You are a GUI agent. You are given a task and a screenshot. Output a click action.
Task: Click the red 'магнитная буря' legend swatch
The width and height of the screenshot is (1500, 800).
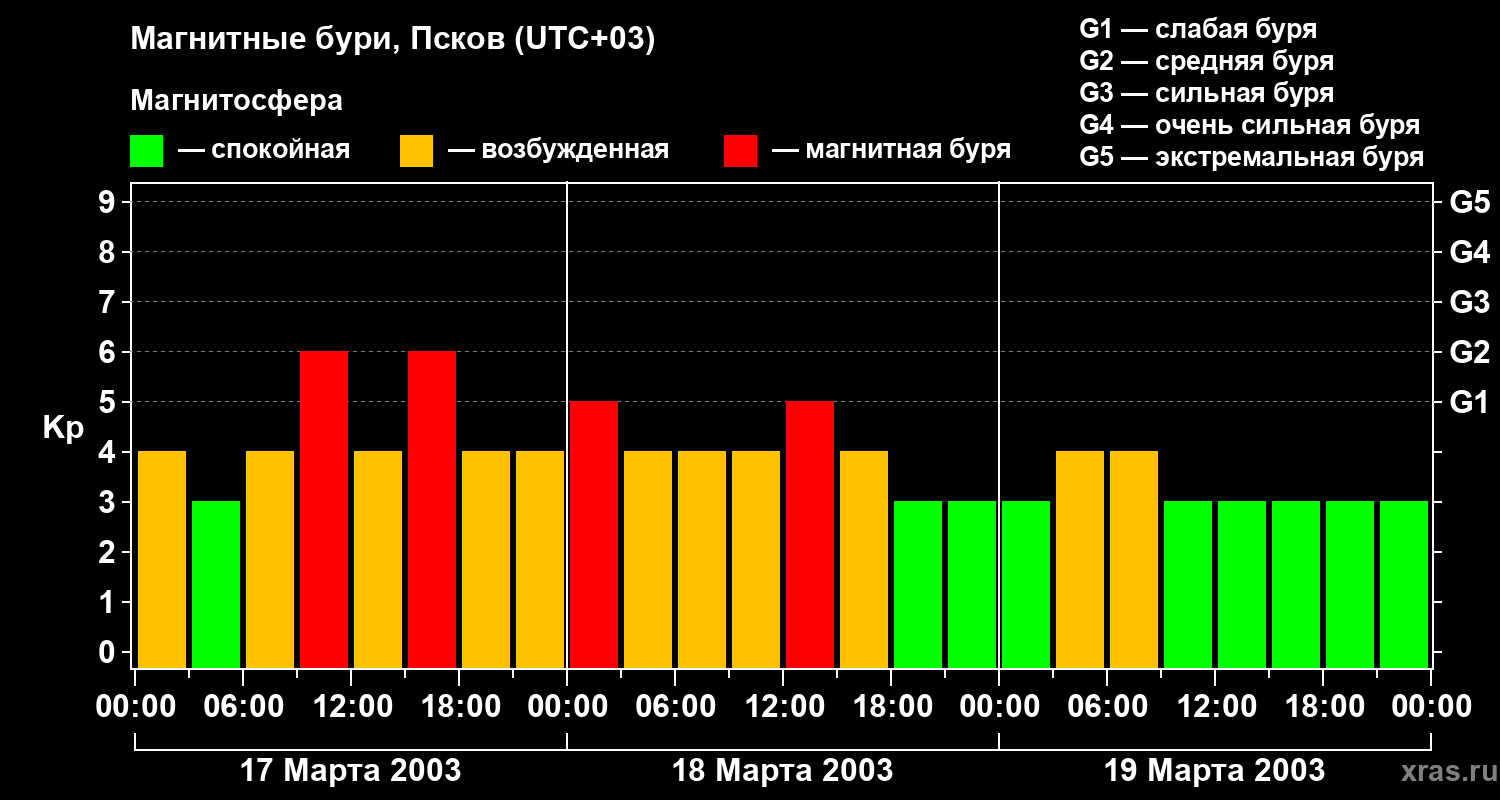coord(740,151)
